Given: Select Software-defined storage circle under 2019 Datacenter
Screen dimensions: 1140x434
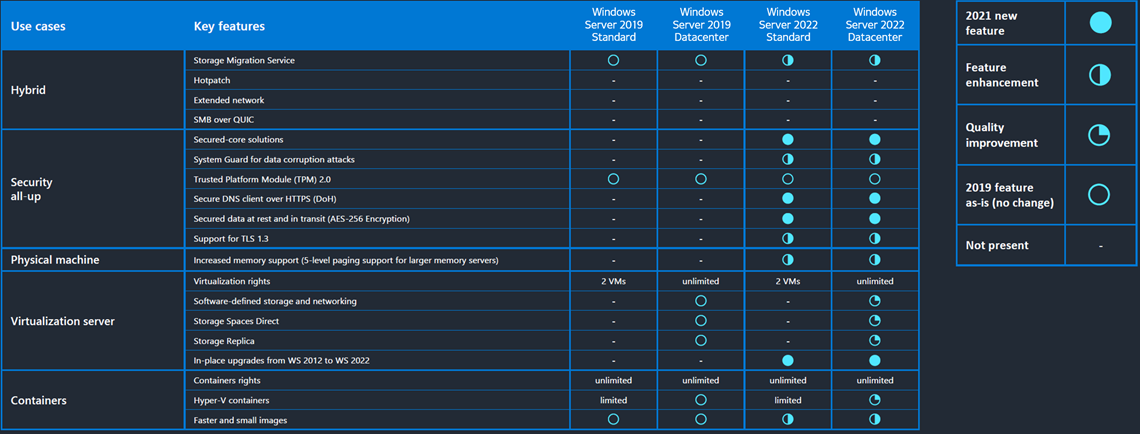Looking at the screenshot, I should point(701,300).
